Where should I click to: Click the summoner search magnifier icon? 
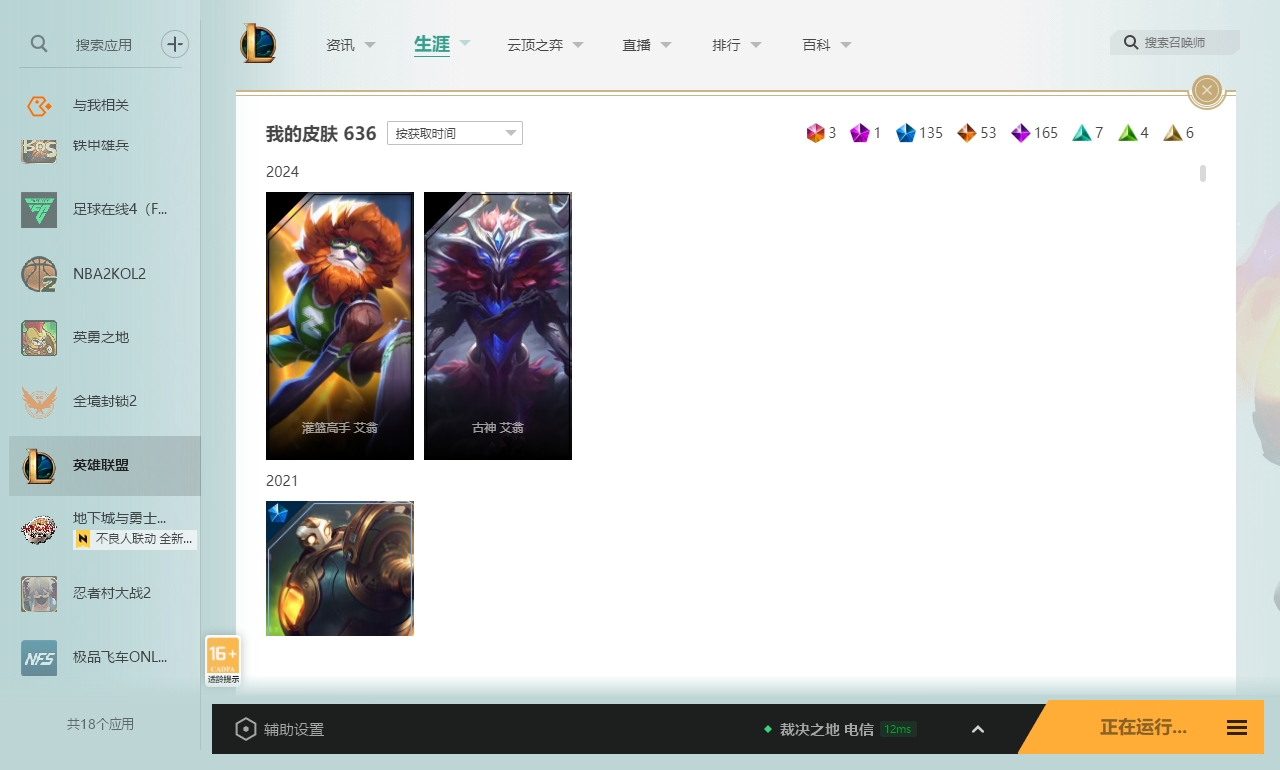[x=1130, y=43]
